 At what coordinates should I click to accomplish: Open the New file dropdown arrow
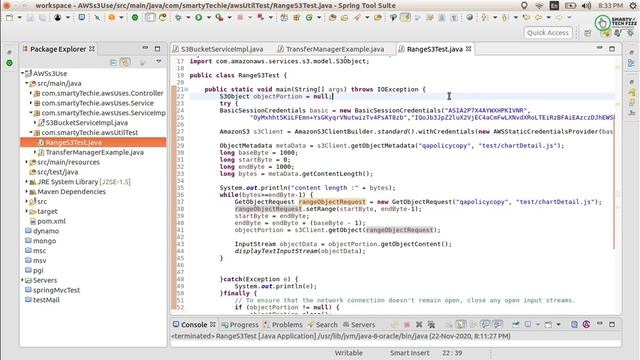pyautogui.click(x=19, y=18)
